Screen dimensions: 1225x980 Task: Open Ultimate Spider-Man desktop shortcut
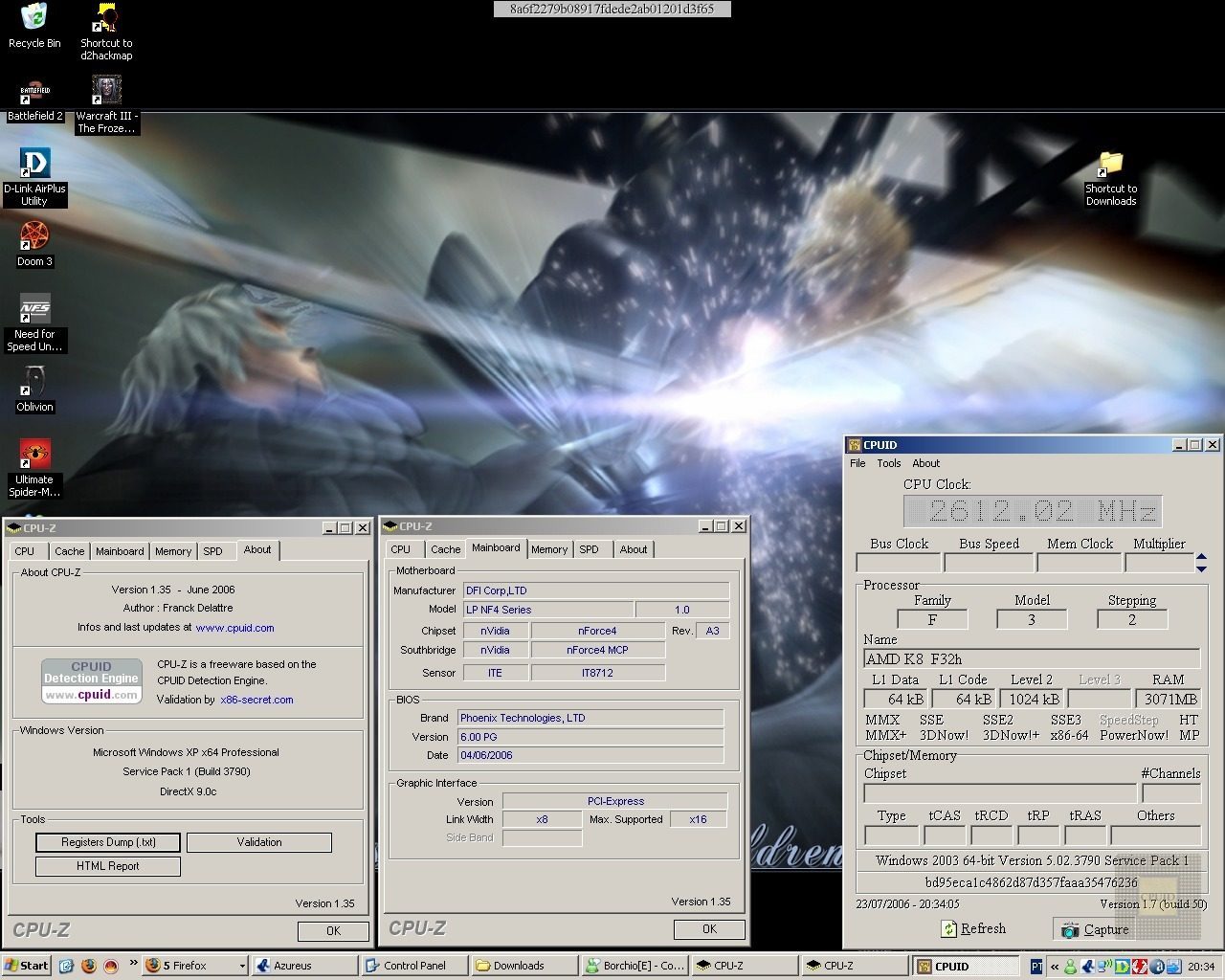coord(34,469)
